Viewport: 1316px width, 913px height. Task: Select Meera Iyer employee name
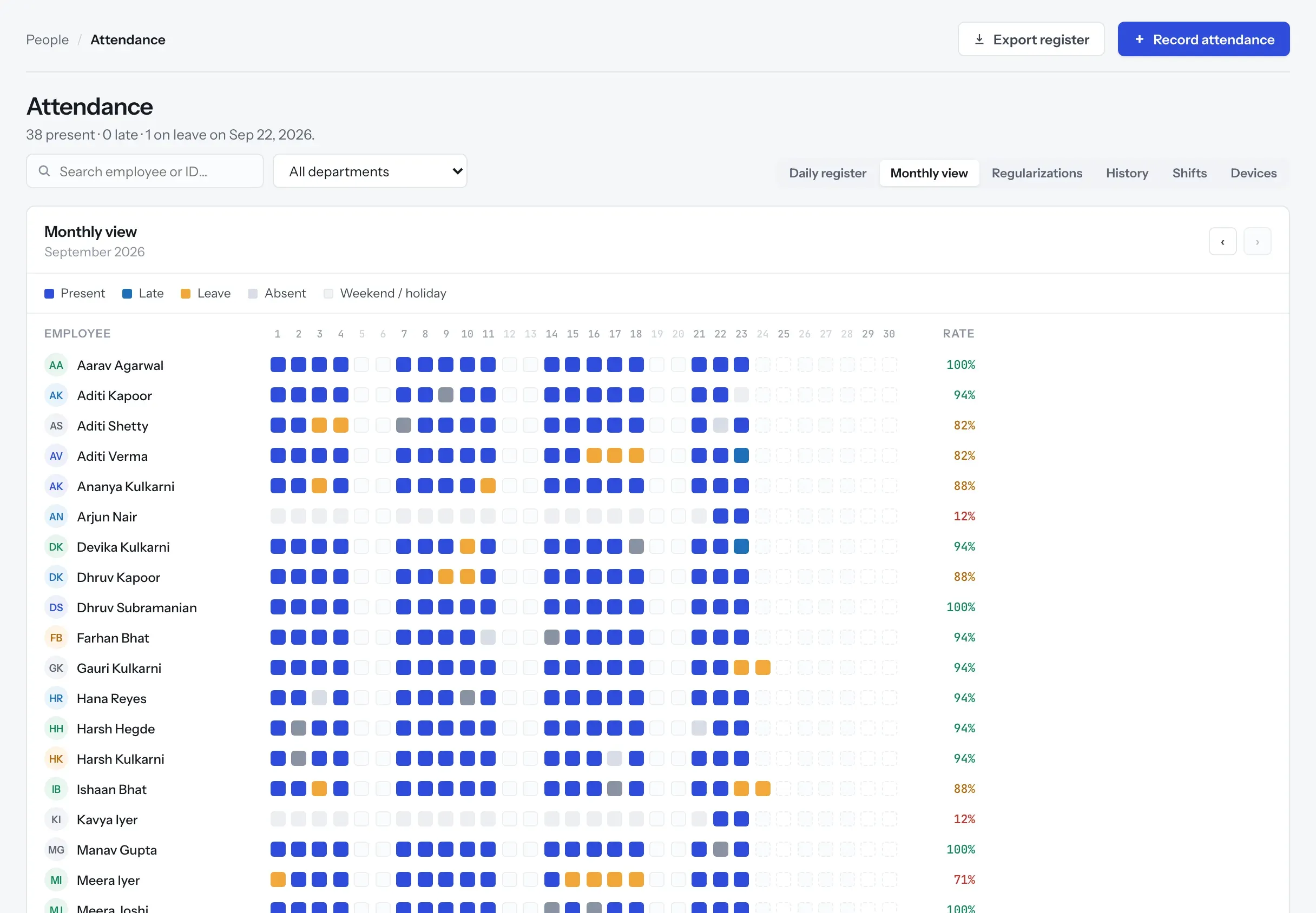point(108,881)
